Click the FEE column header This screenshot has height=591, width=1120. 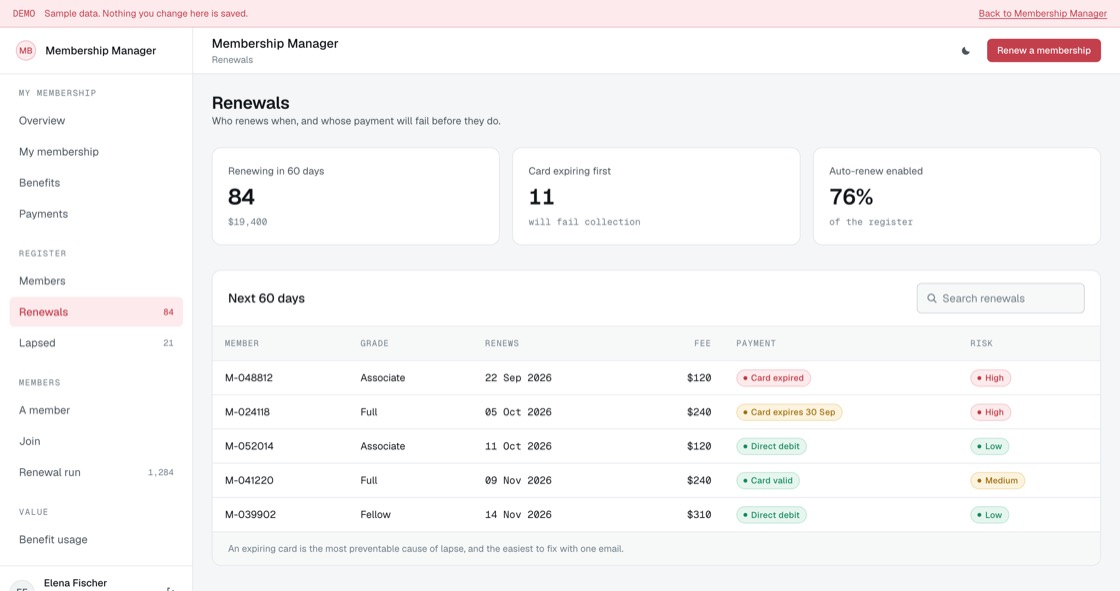point(702,344)
